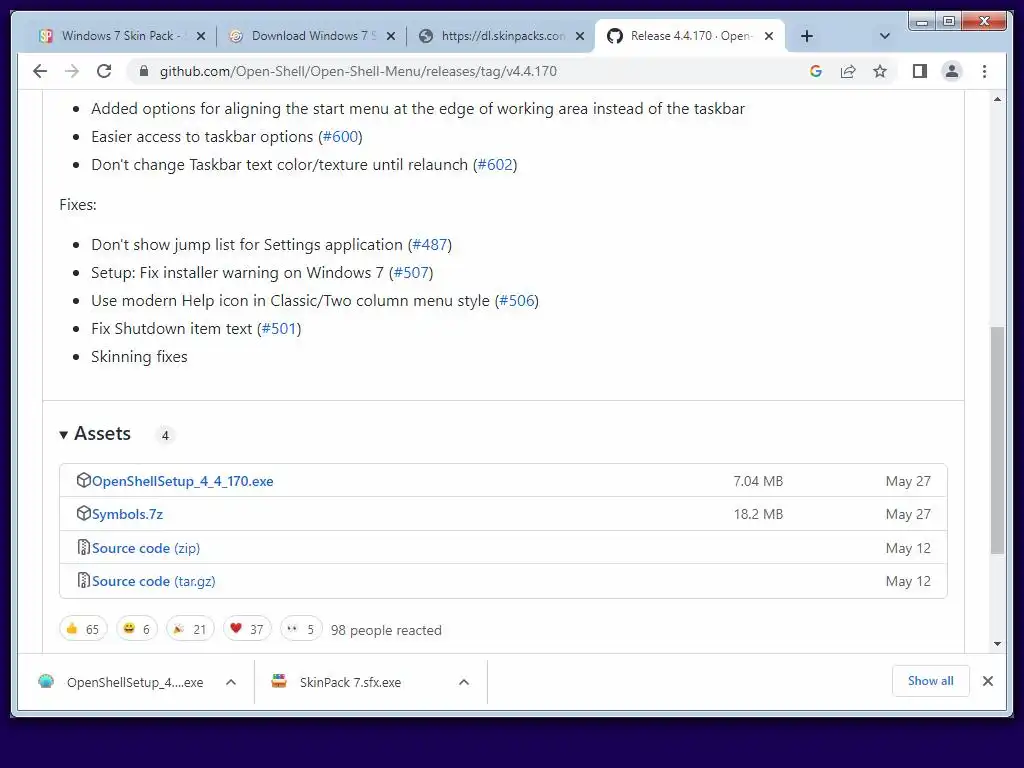The height and width of the screenshot is (768, 1024).
Task: Toggle the hooray reaction with 21
Action: [190, 629]
